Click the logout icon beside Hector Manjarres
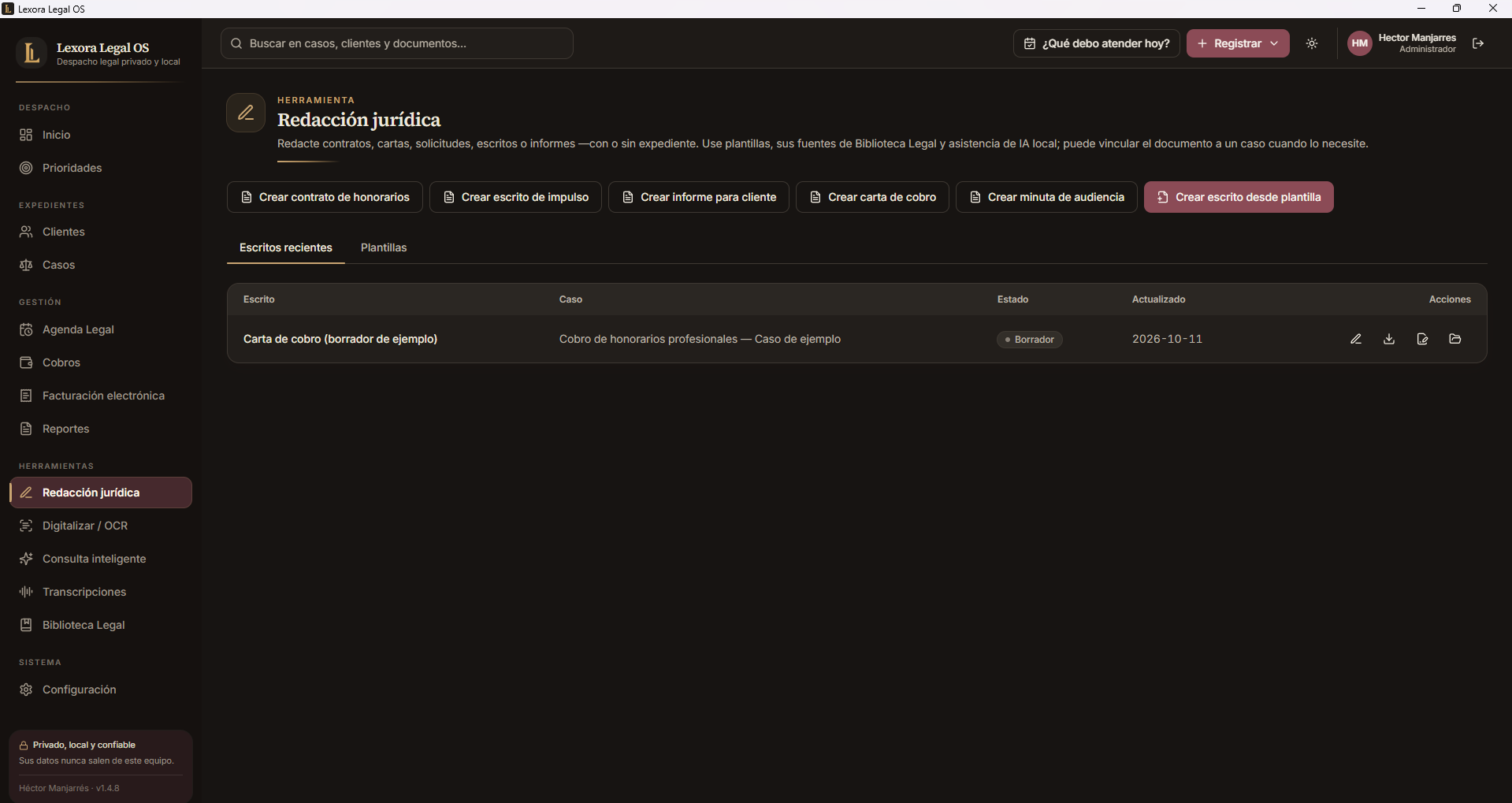This screenshot has width=1512, height=803. [1478, 43]
